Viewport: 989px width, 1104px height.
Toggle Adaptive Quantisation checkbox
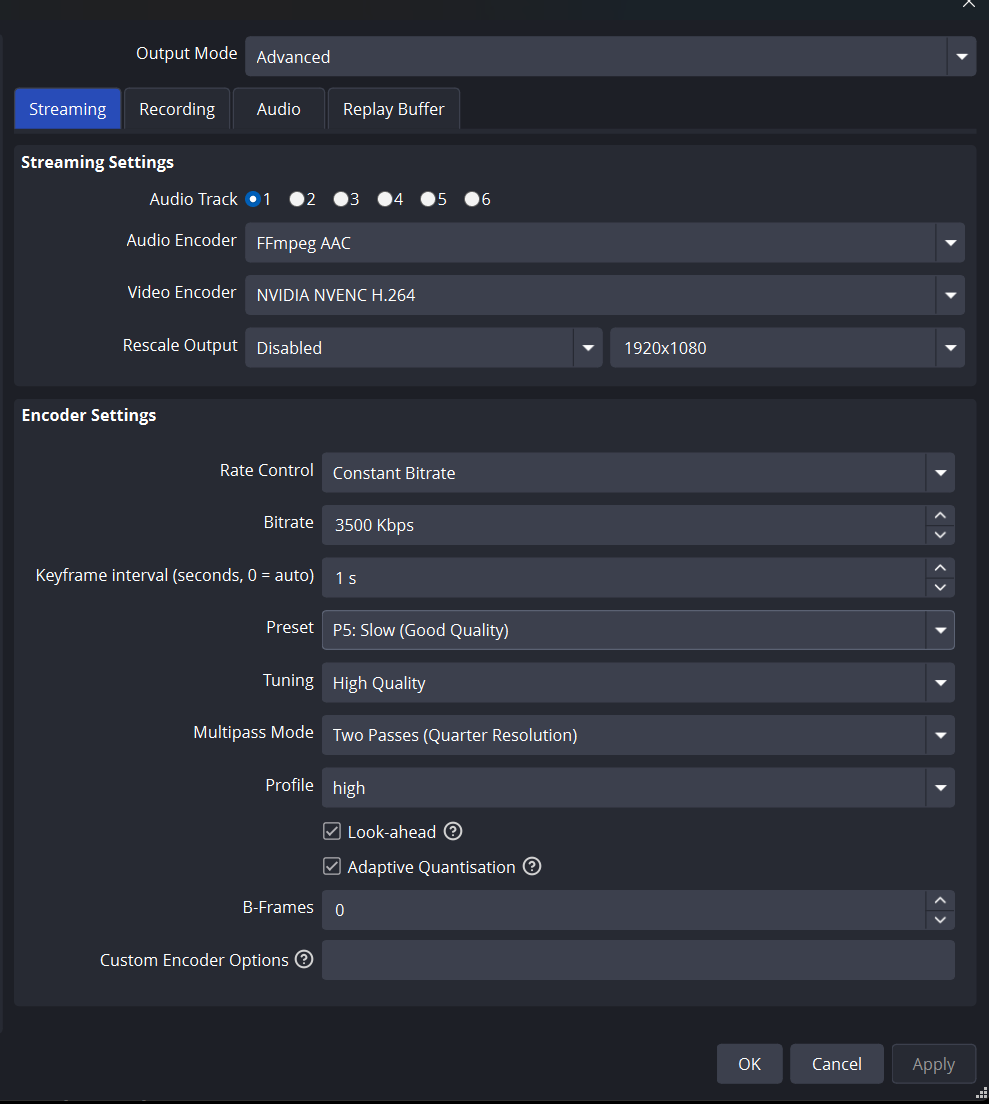[x=332, y=866]
